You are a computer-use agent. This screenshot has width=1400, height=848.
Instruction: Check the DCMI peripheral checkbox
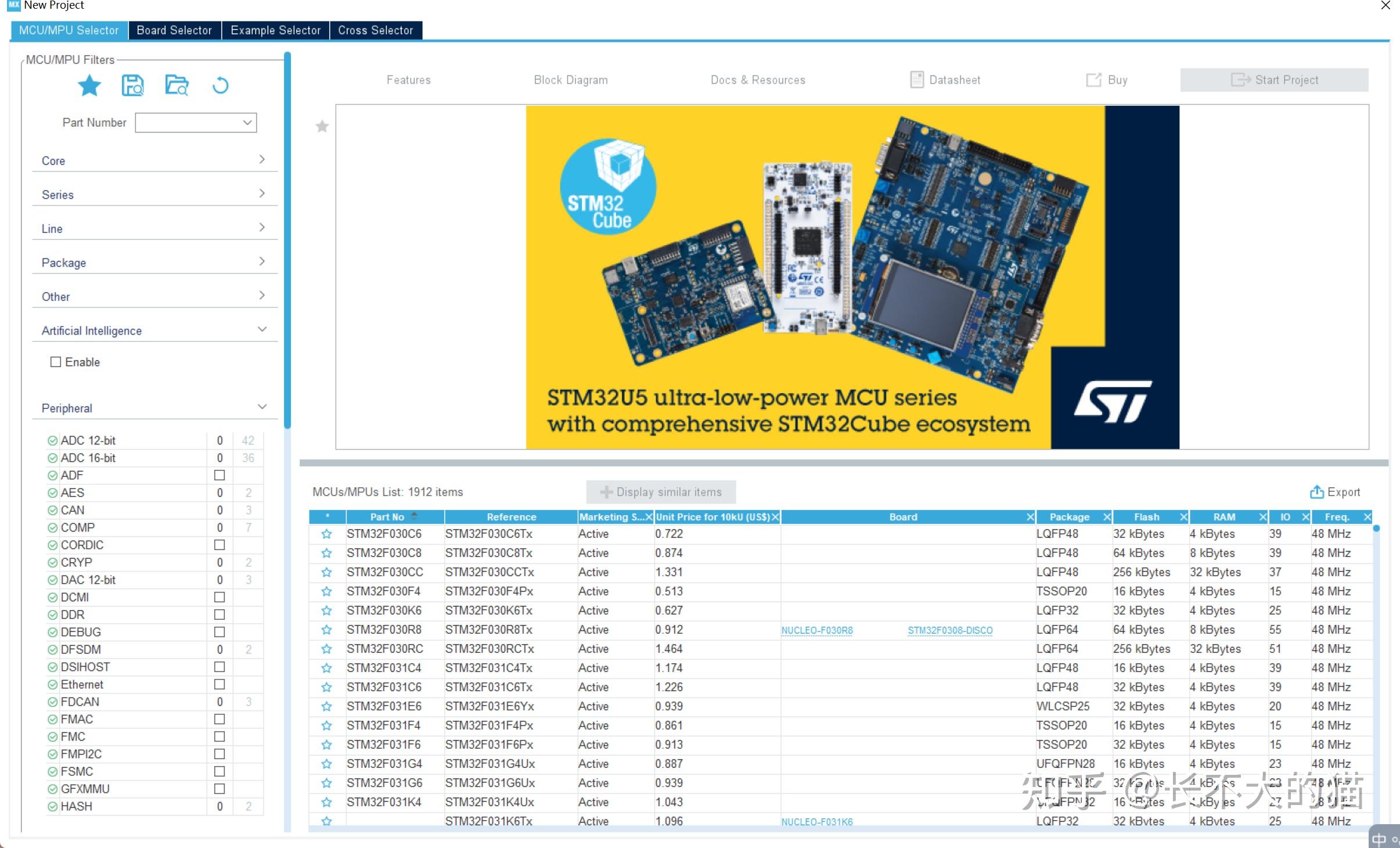point(219,597)
